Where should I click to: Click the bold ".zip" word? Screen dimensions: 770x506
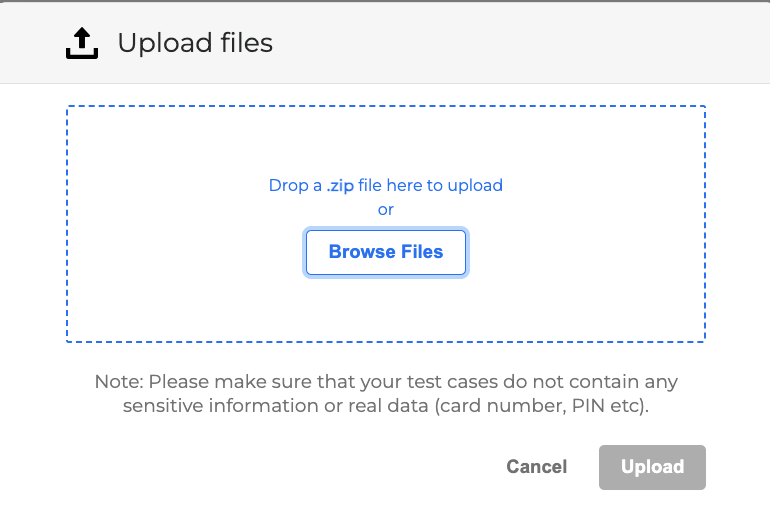pos(341,185)
